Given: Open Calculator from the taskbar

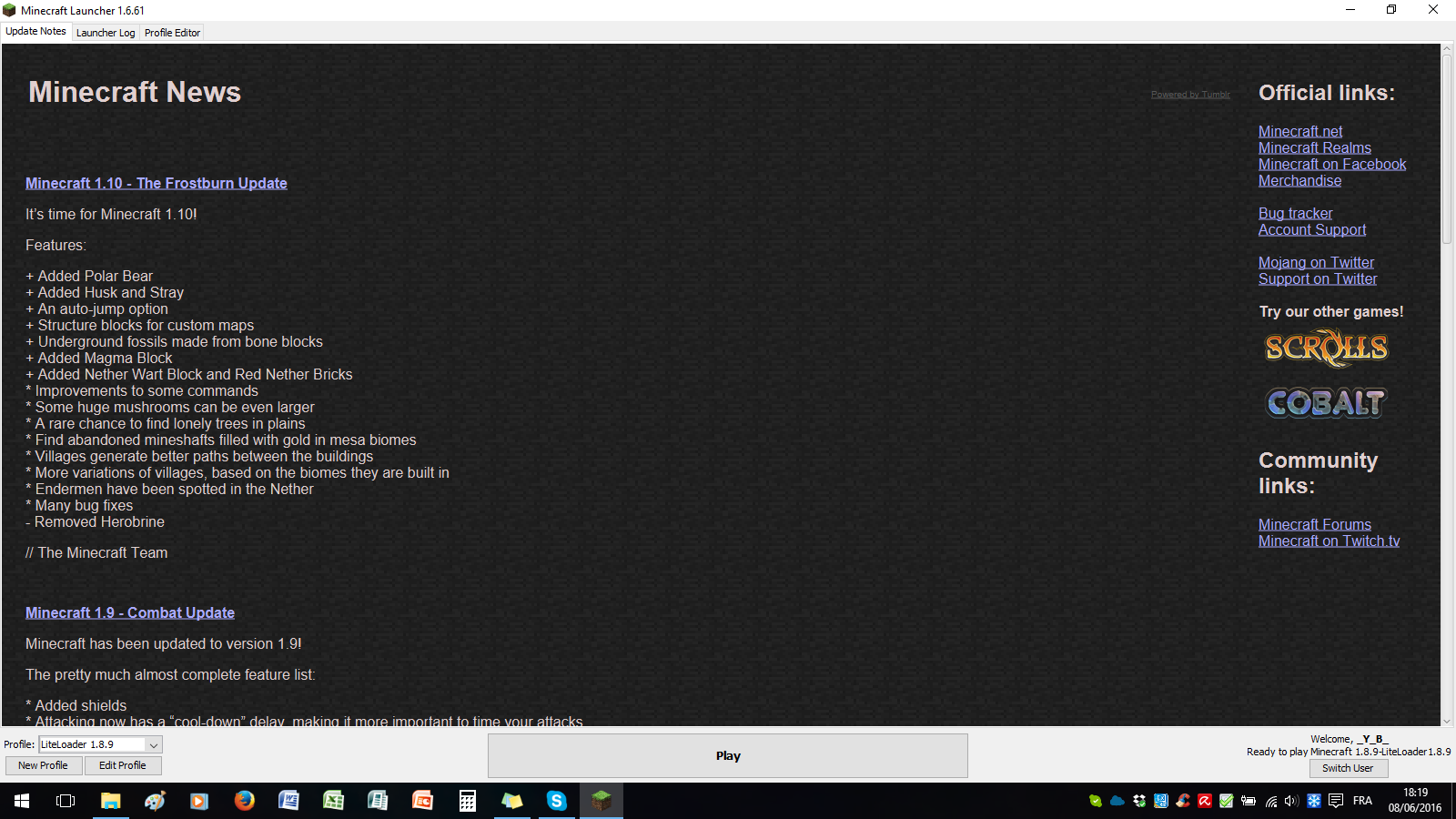Looking at the screenshot, I should [x=467, y=801].
